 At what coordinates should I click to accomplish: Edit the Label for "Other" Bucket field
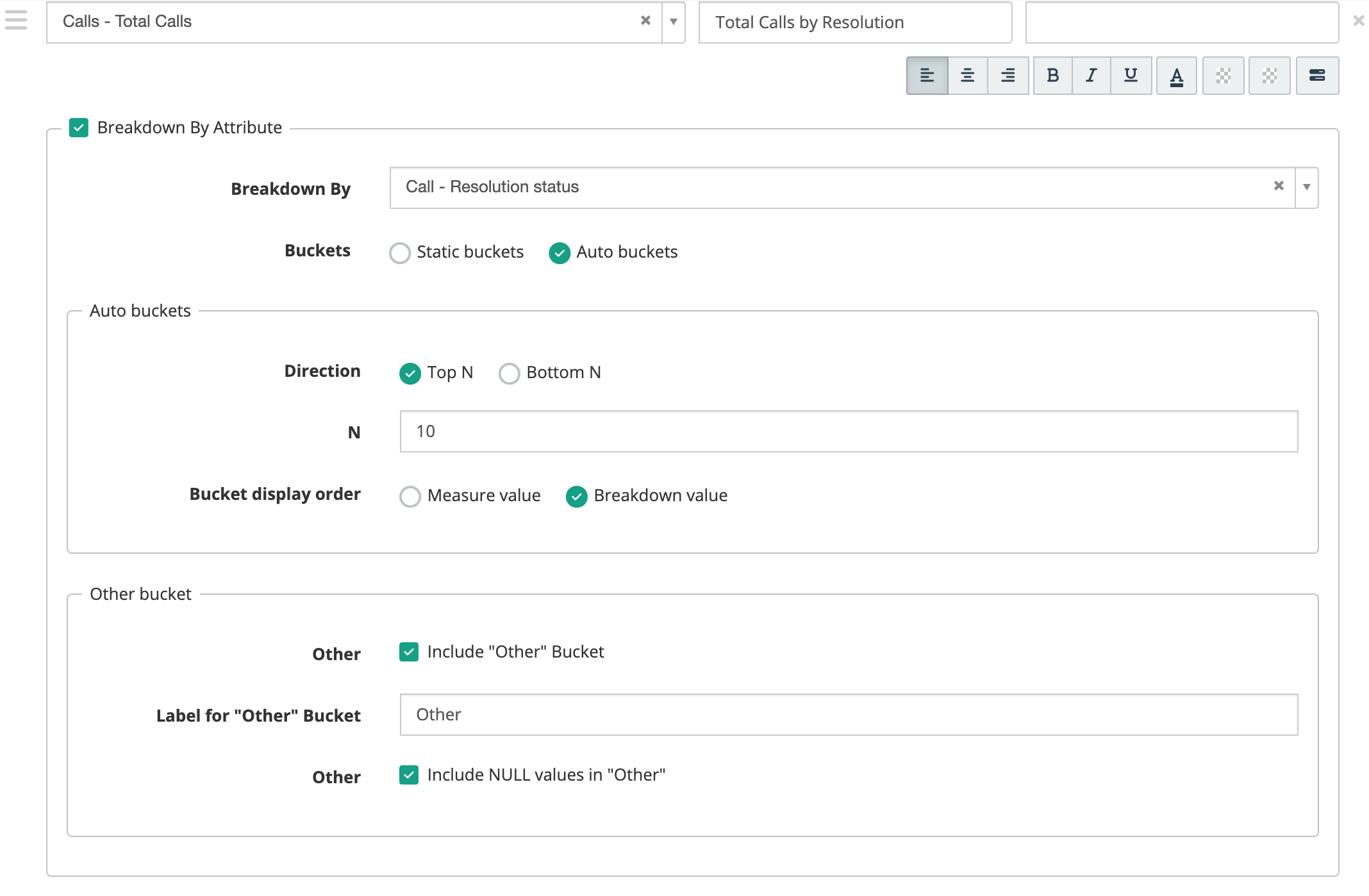point(849,715)
